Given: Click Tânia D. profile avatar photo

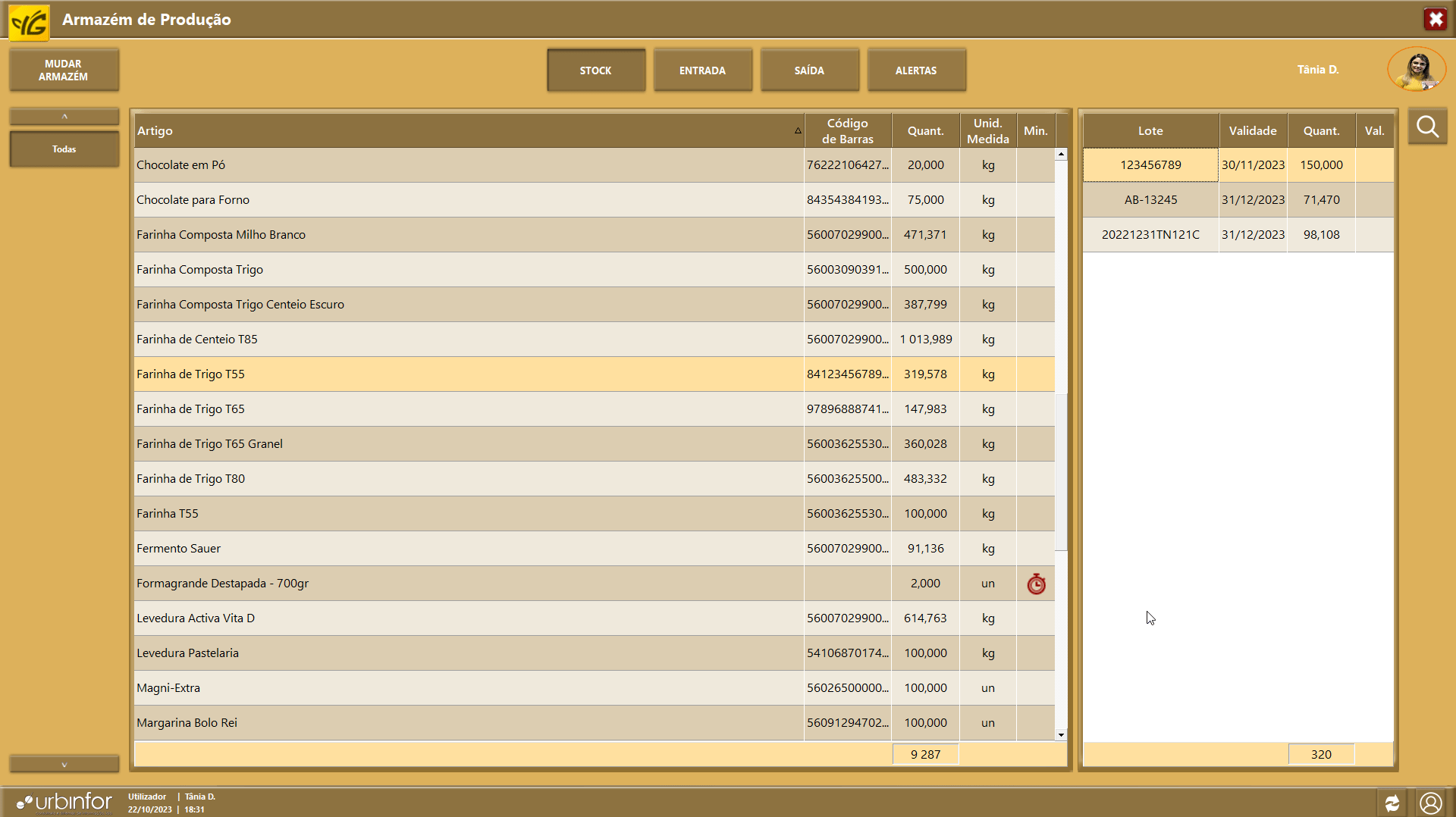Looking at the screenshot, I should [x=1416, y=70].
